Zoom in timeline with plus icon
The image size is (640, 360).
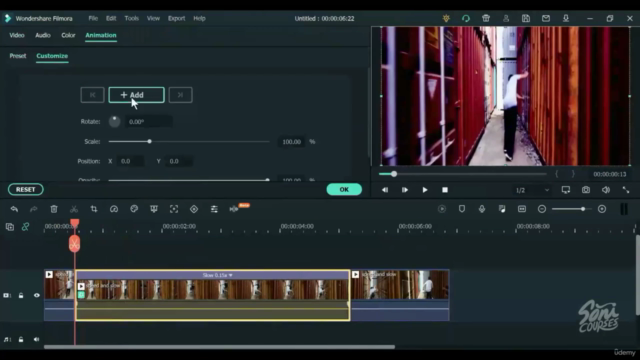click(x=602, y=209)
